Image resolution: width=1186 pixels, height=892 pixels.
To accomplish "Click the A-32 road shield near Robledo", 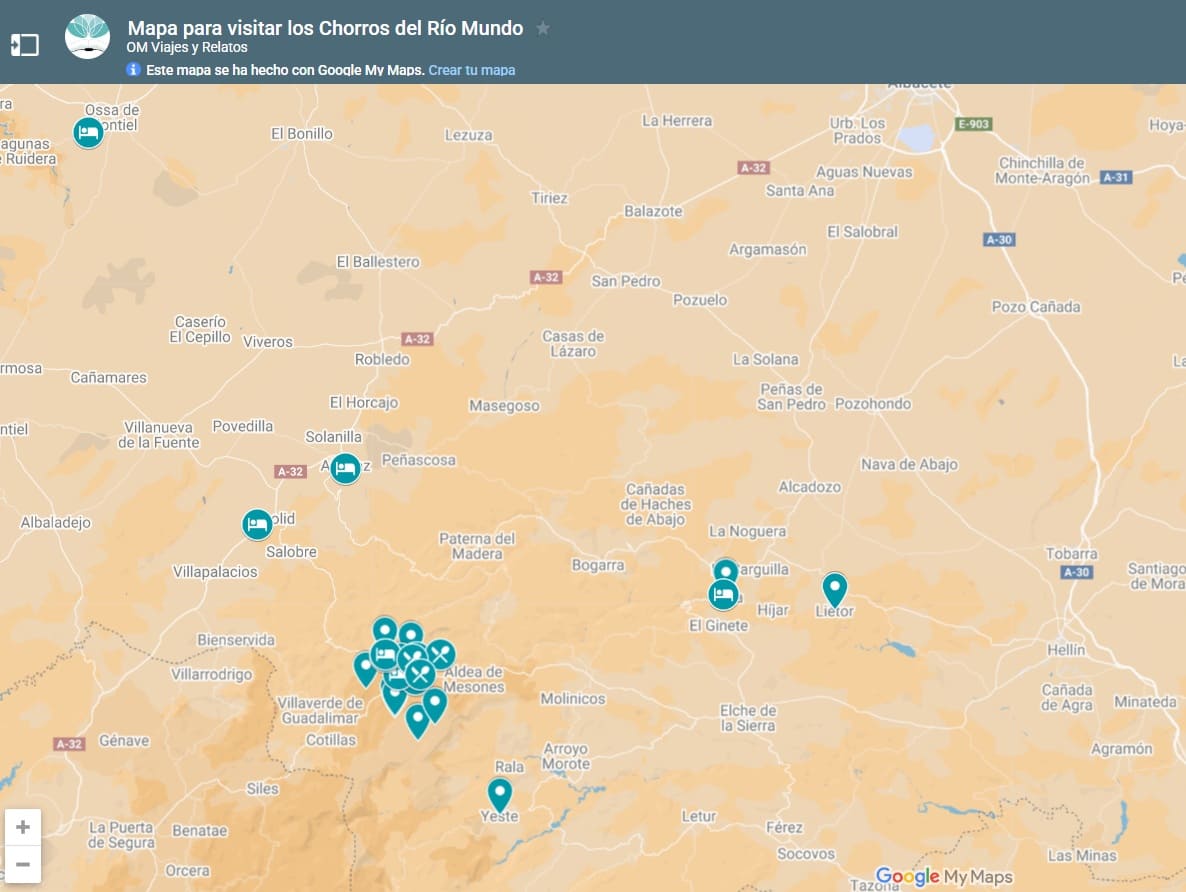I will [x=418, y=339].
